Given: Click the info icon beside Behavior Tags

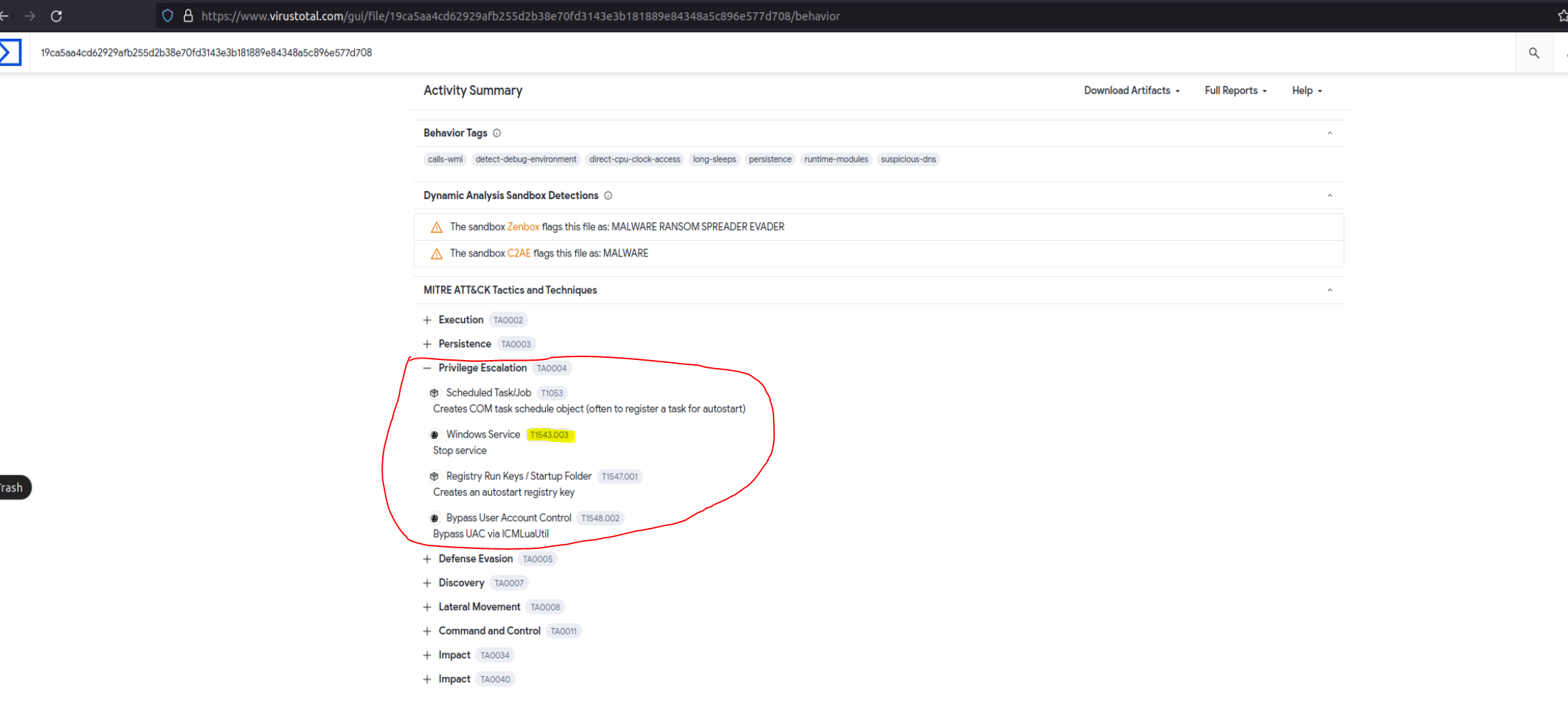Looking at the screenshot, I should pyautogui.click(x=496, y=133).
